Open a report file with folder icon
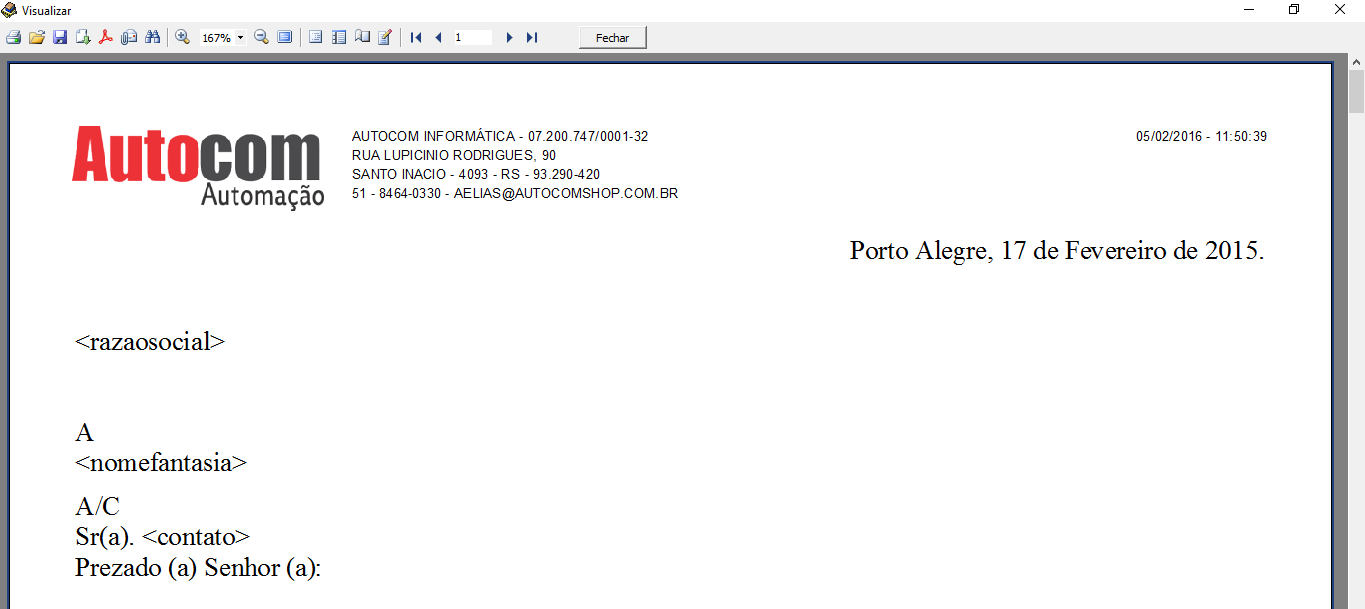Image resolution: width=1365 pixels, height=609 pixels. pyautogui.click(x=37, y=37)
